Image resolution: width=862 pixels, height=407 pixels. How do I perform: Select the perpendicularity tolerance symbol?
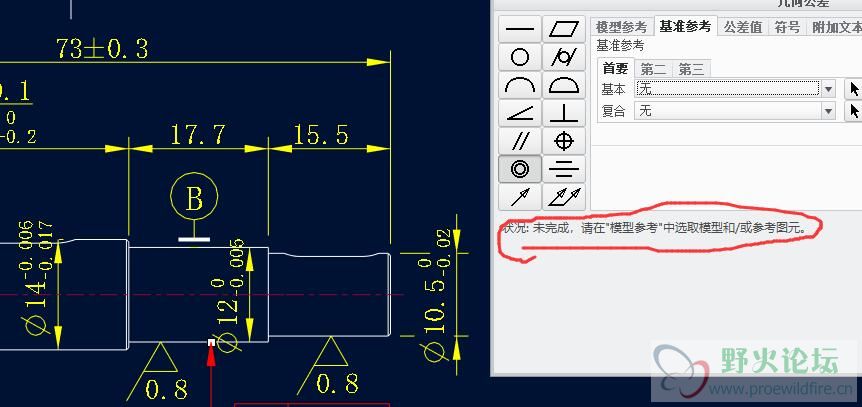(564, 113)
